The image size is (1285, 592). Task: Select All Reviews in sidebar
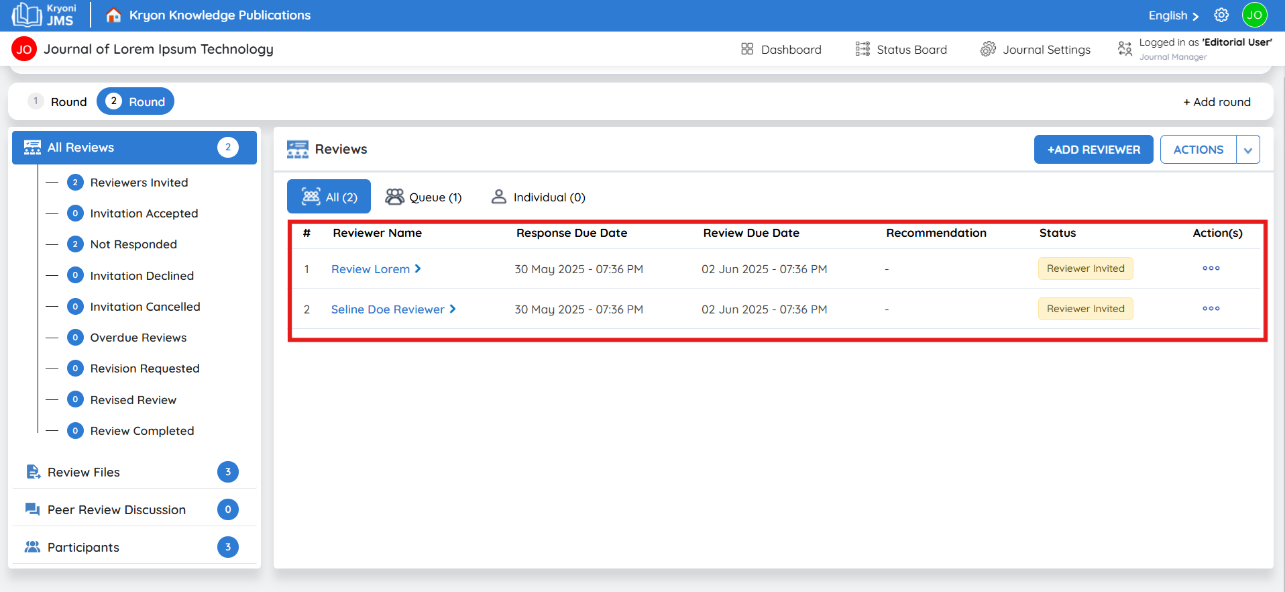[134, 147]
